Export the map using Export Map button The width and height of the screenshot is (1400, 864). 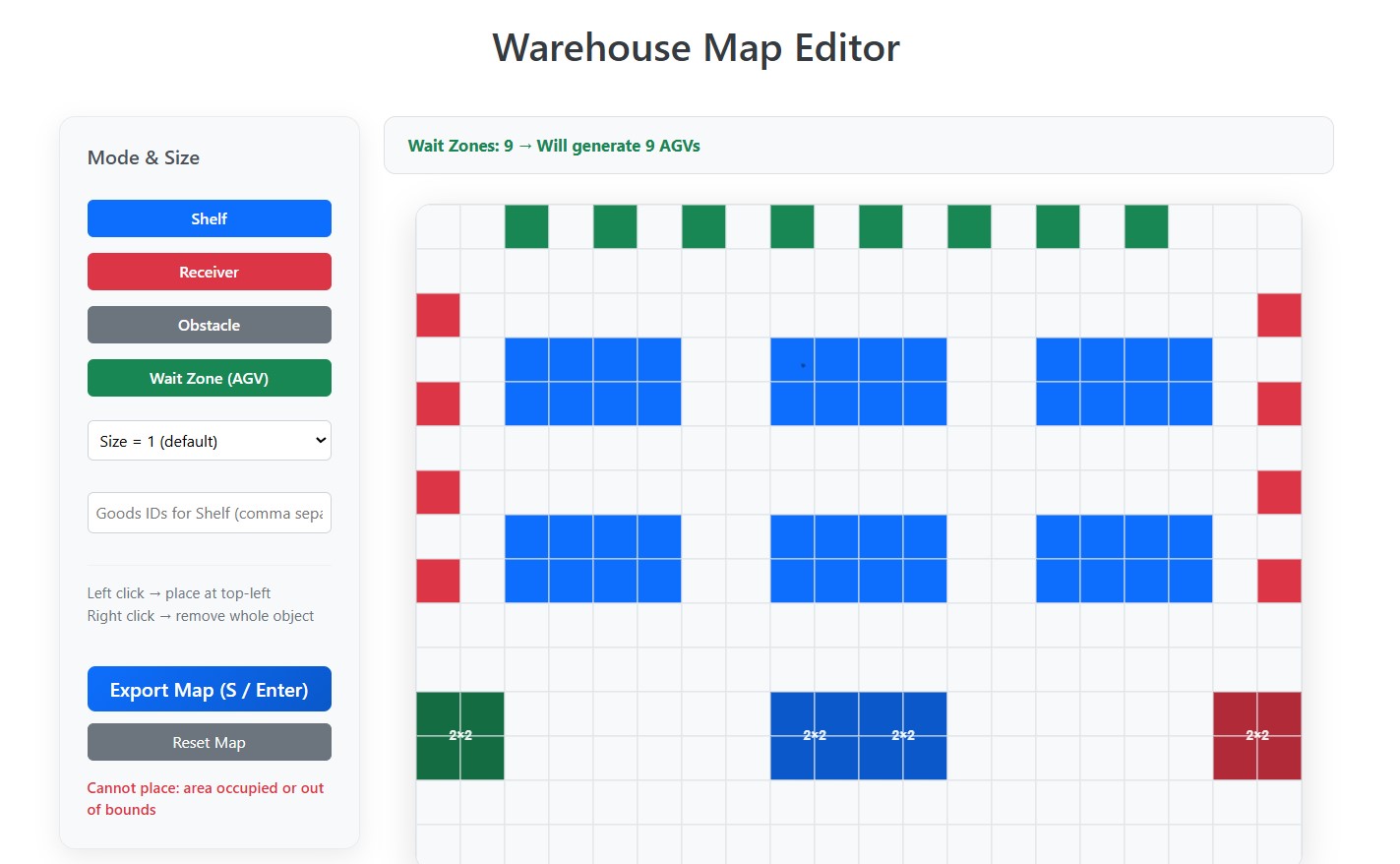click(209, 689)
